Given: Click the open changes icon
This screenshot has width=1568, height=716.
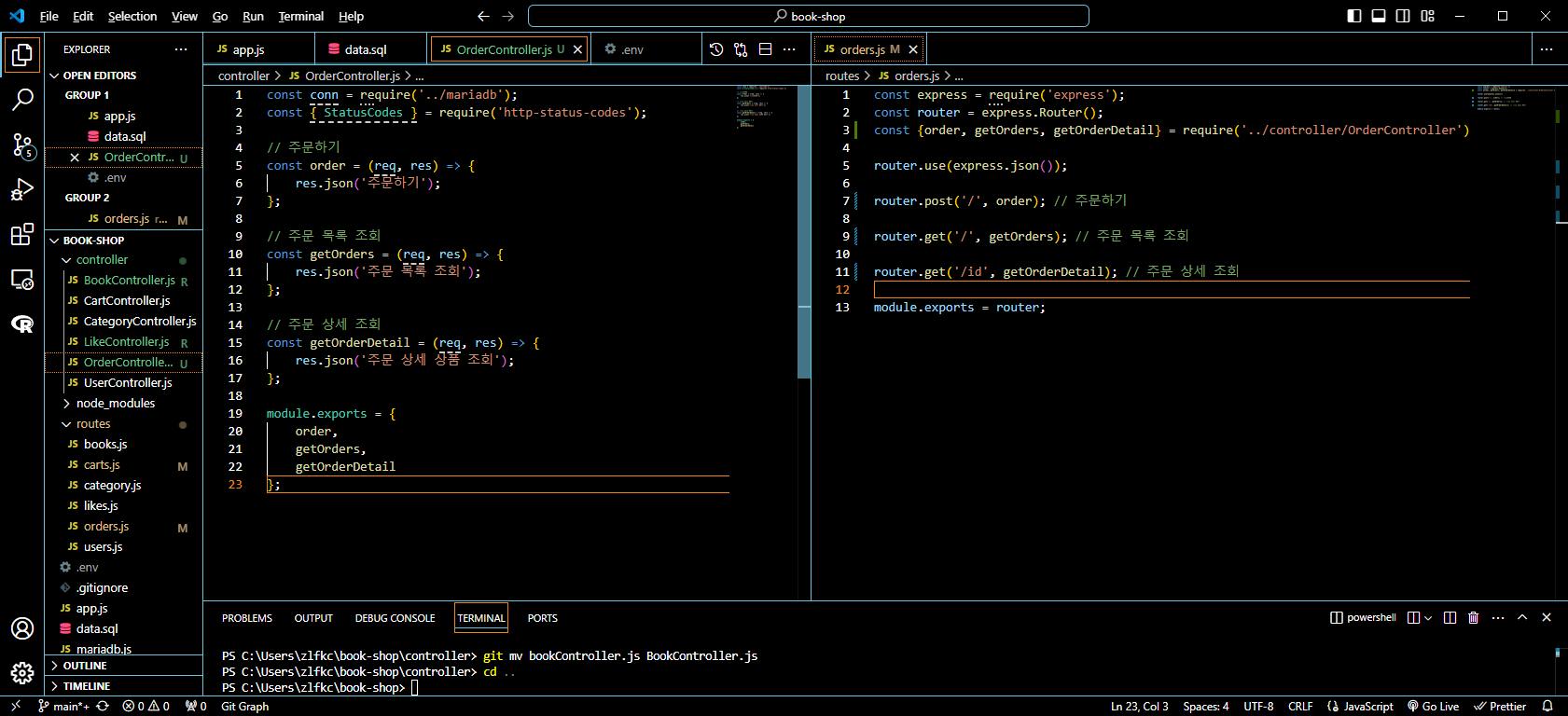Looking at the screenshot, I should [x=741, y=49].
